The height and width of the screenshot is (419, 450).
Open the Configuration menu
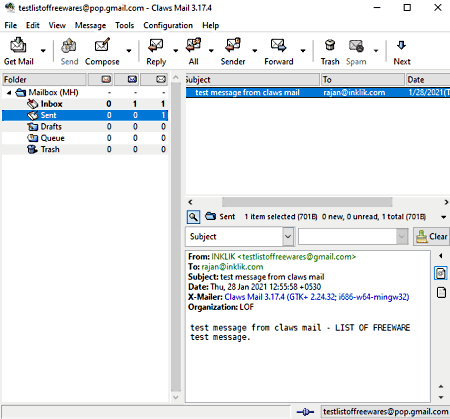[x=168, y=25]
